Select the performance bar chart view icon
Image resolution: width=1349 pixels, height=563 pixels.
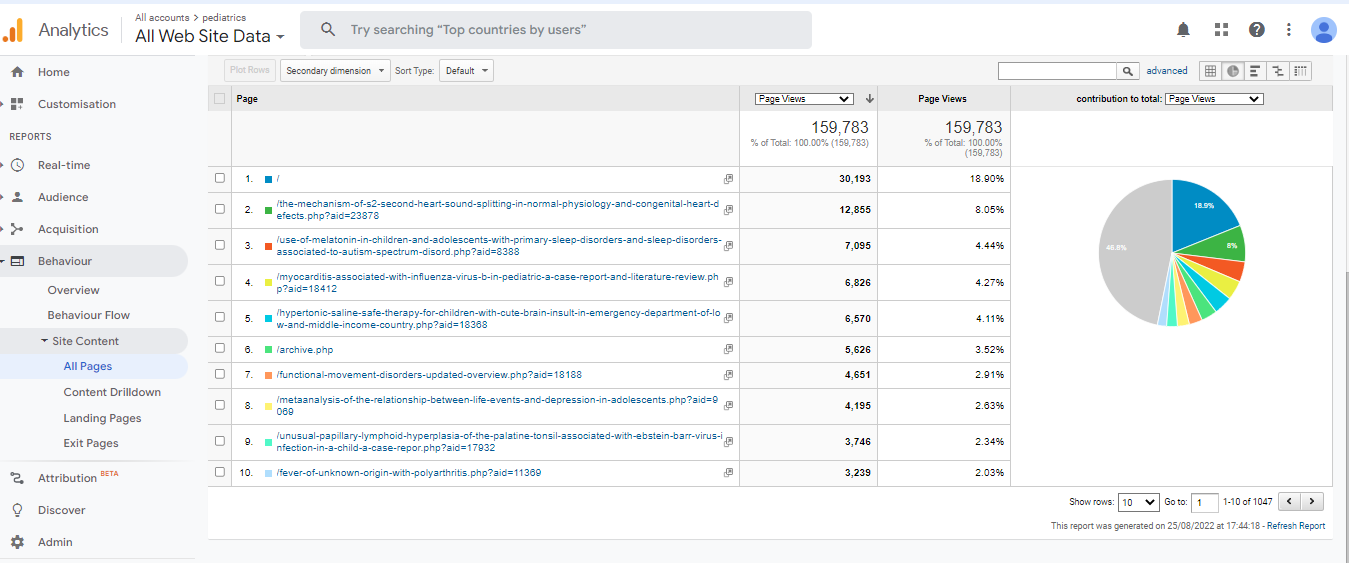click(x=1255, y=71)
